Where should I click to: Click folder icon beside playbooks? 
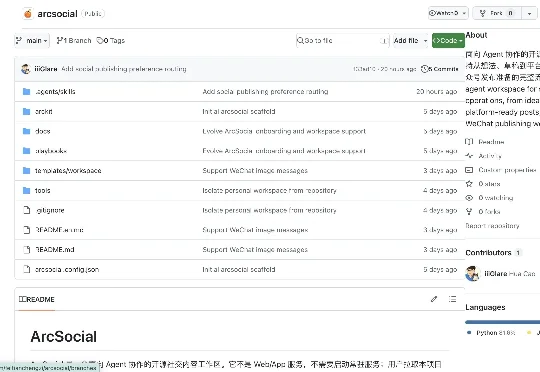click(x=27, y=151)
